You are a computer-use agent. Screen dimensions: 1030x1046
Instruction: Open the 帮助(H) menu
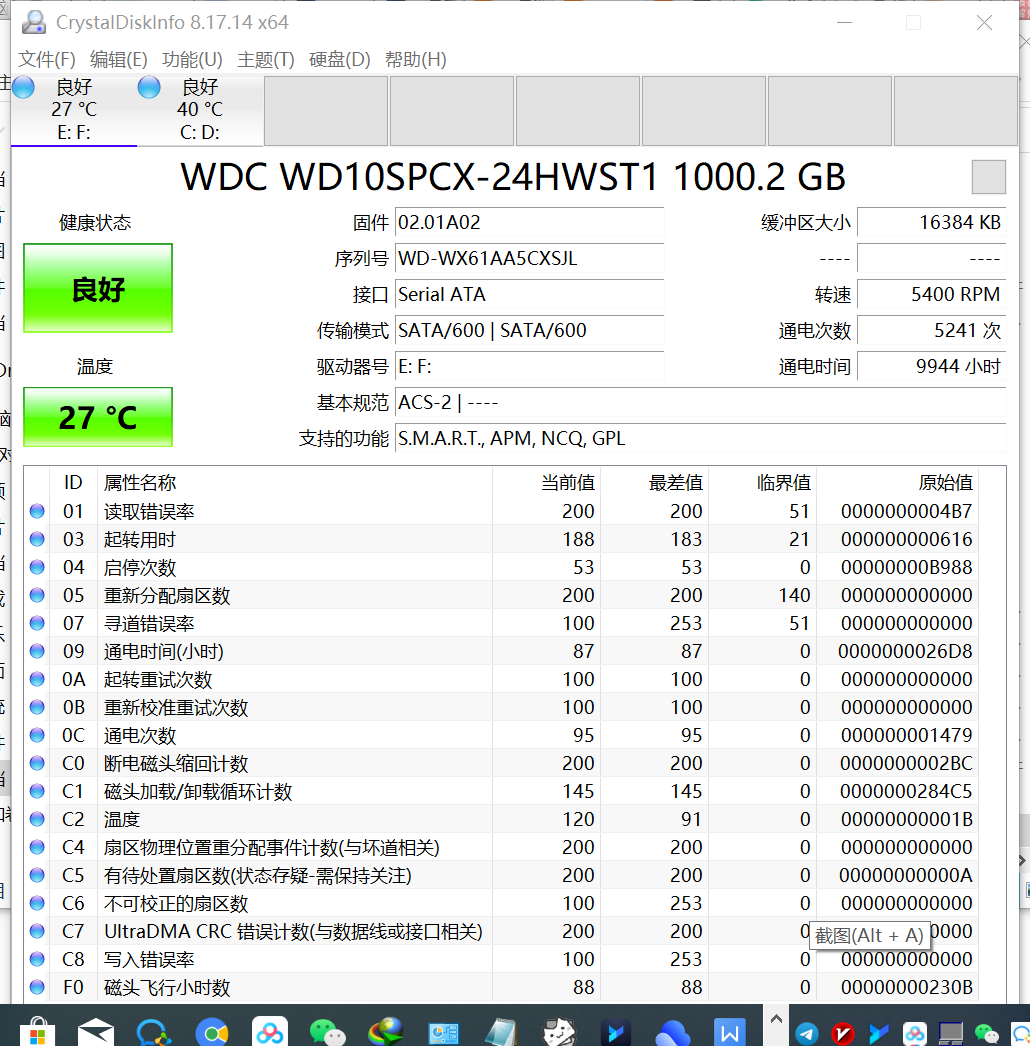point(415,60)
